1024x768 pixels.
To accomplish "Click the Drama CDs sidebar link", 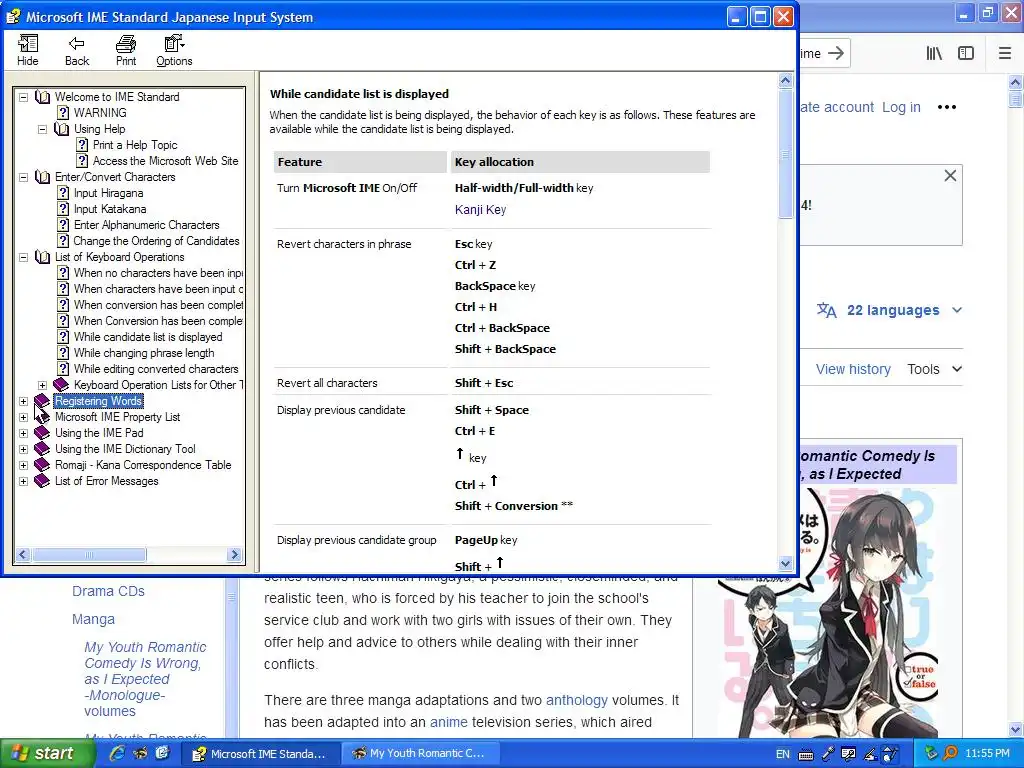I will [x=108, y=591].
